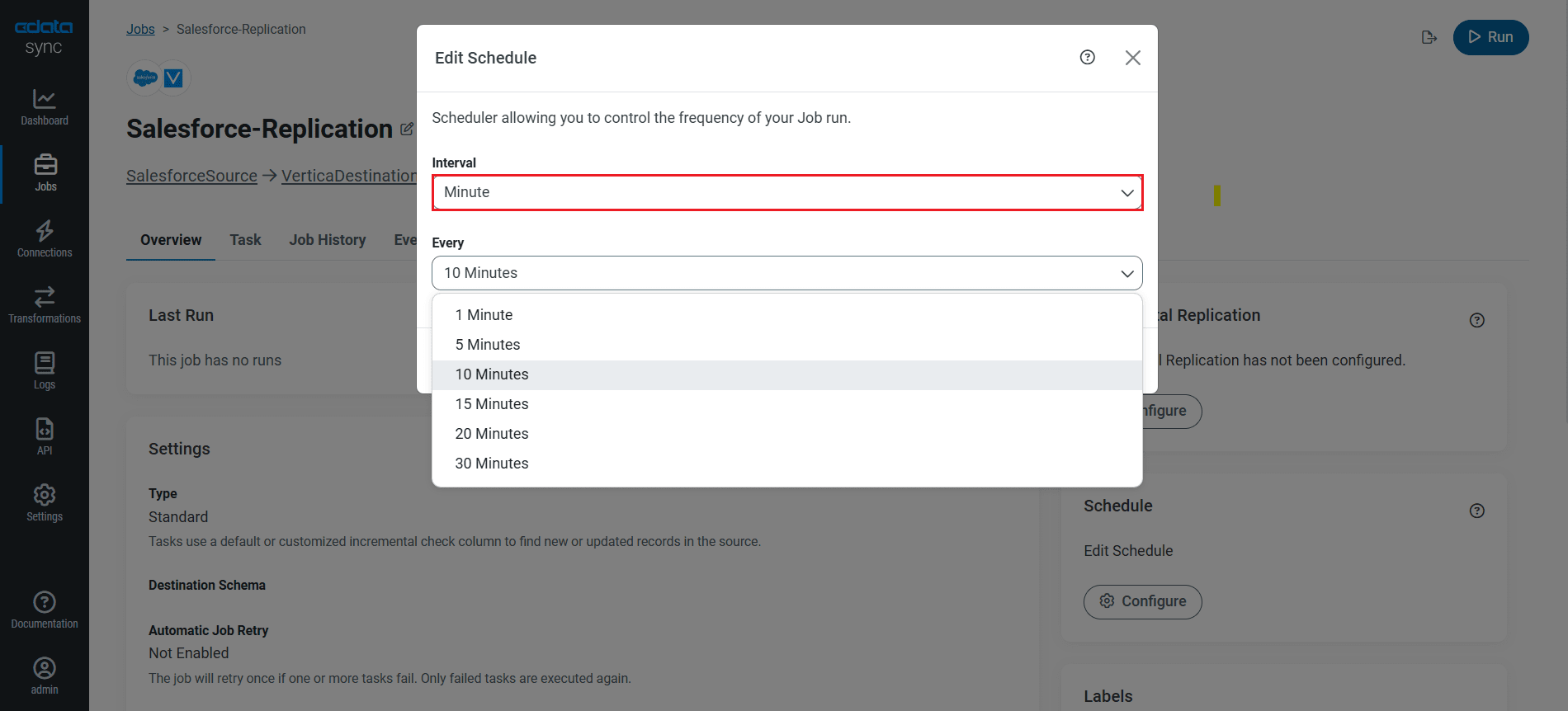Select 1 Minute from the list
The image size is (1568, 711).
click(484, 315)
